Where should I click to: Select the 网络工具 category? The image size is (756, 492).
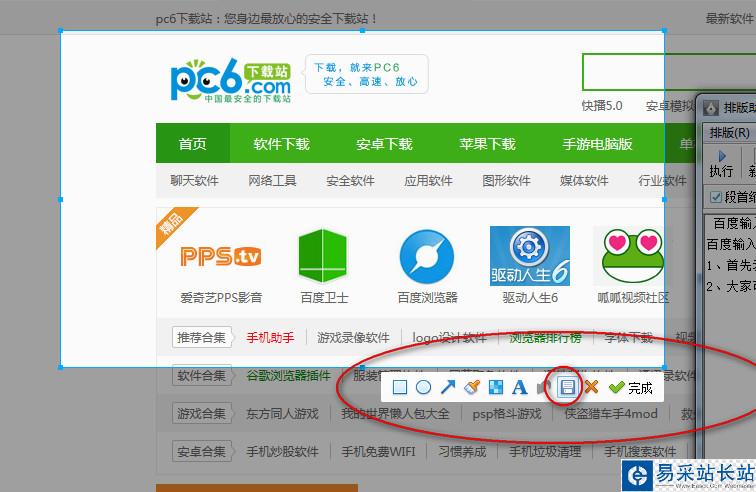click(272, 181)
